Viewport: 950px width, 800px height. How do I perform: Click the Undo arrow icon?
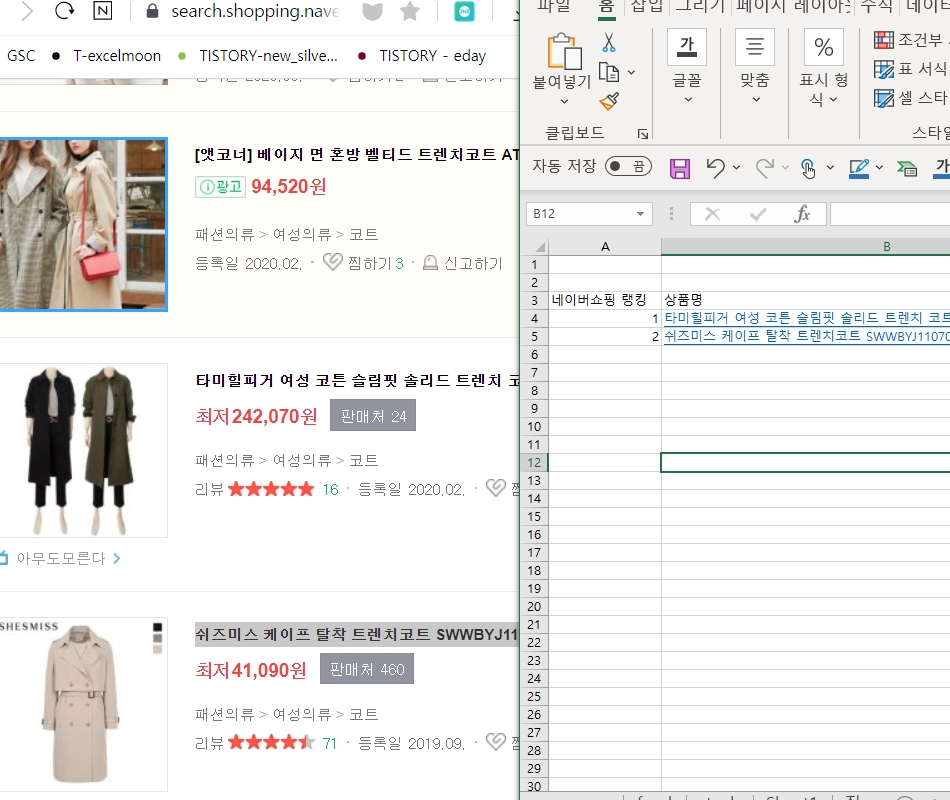(x=716, y=168)
